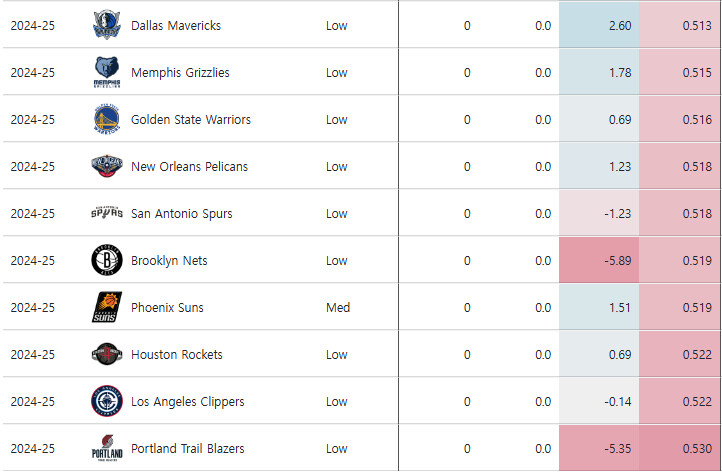This screenshot has height=473, width=722.
Task: Click the Low rating in Memphis Grizzlies row
Action: point(337,72)
